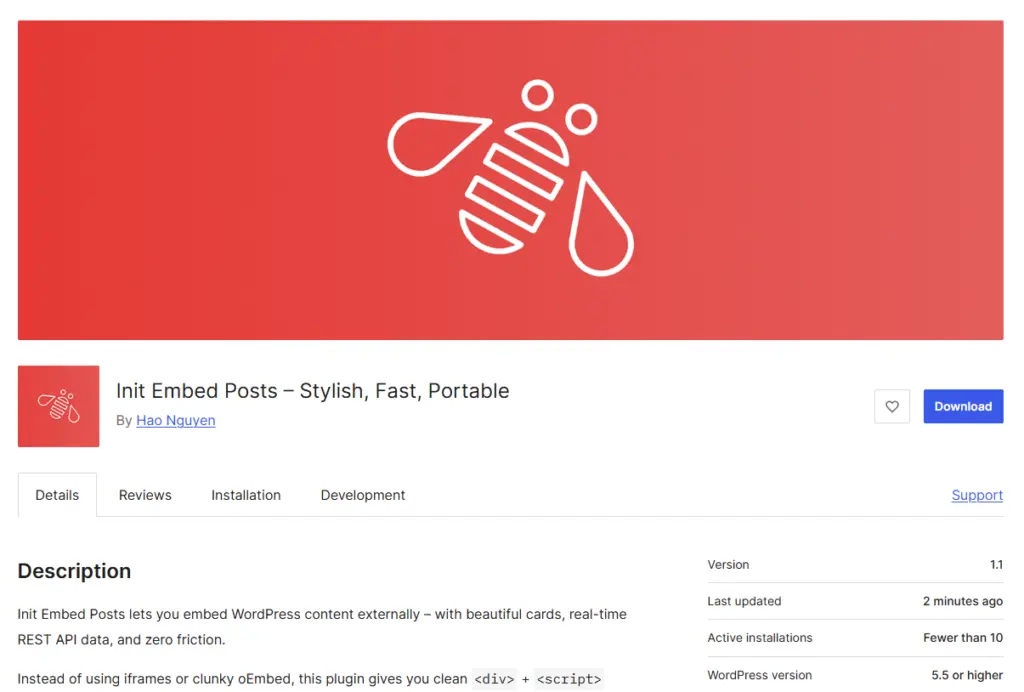1024x692 pixels.
Task: Click the 'Fewer than 10' value
Action: (963, 638)
